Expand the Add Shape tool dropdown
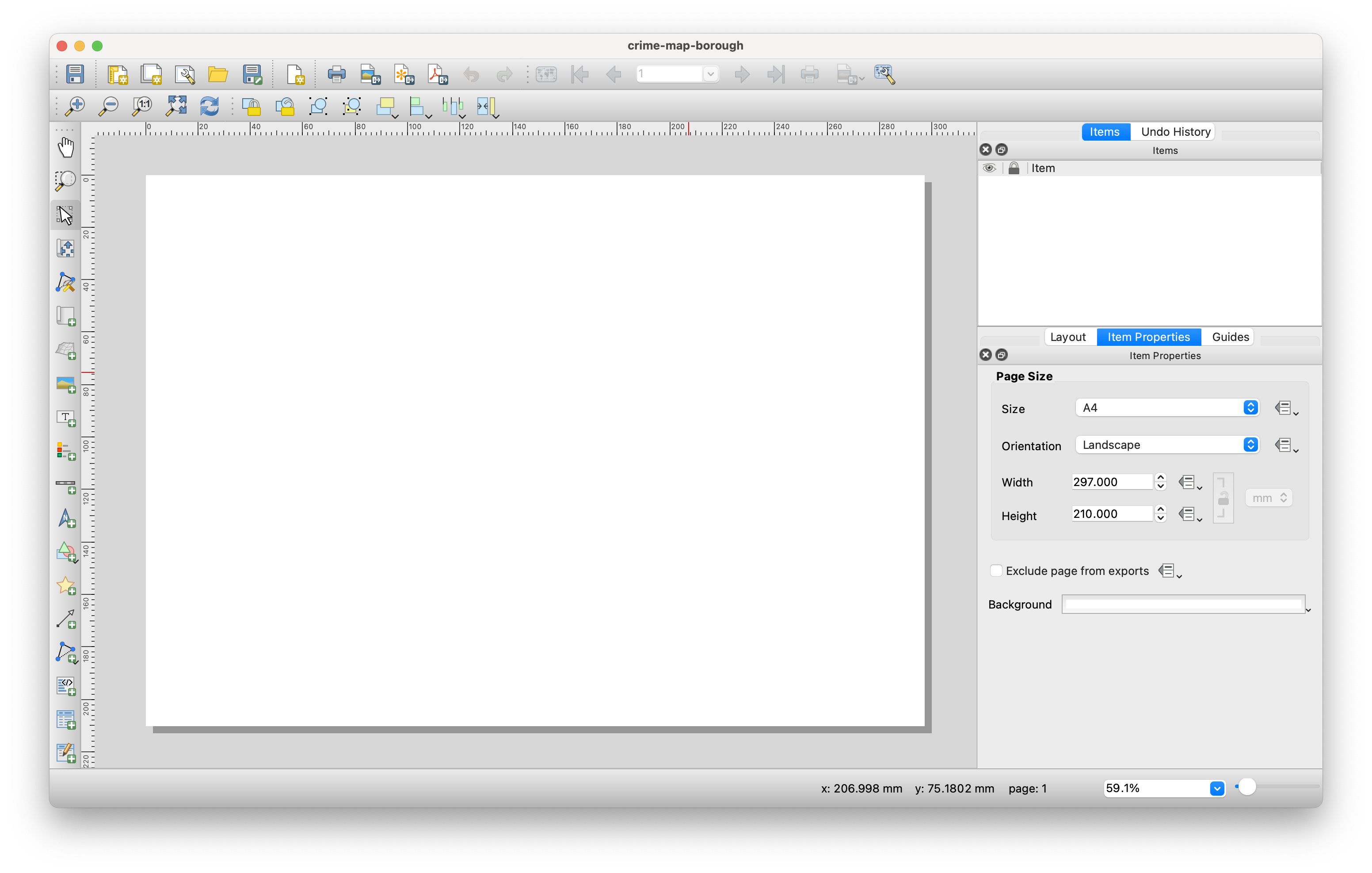The image size is (1372, 873). 76,561
